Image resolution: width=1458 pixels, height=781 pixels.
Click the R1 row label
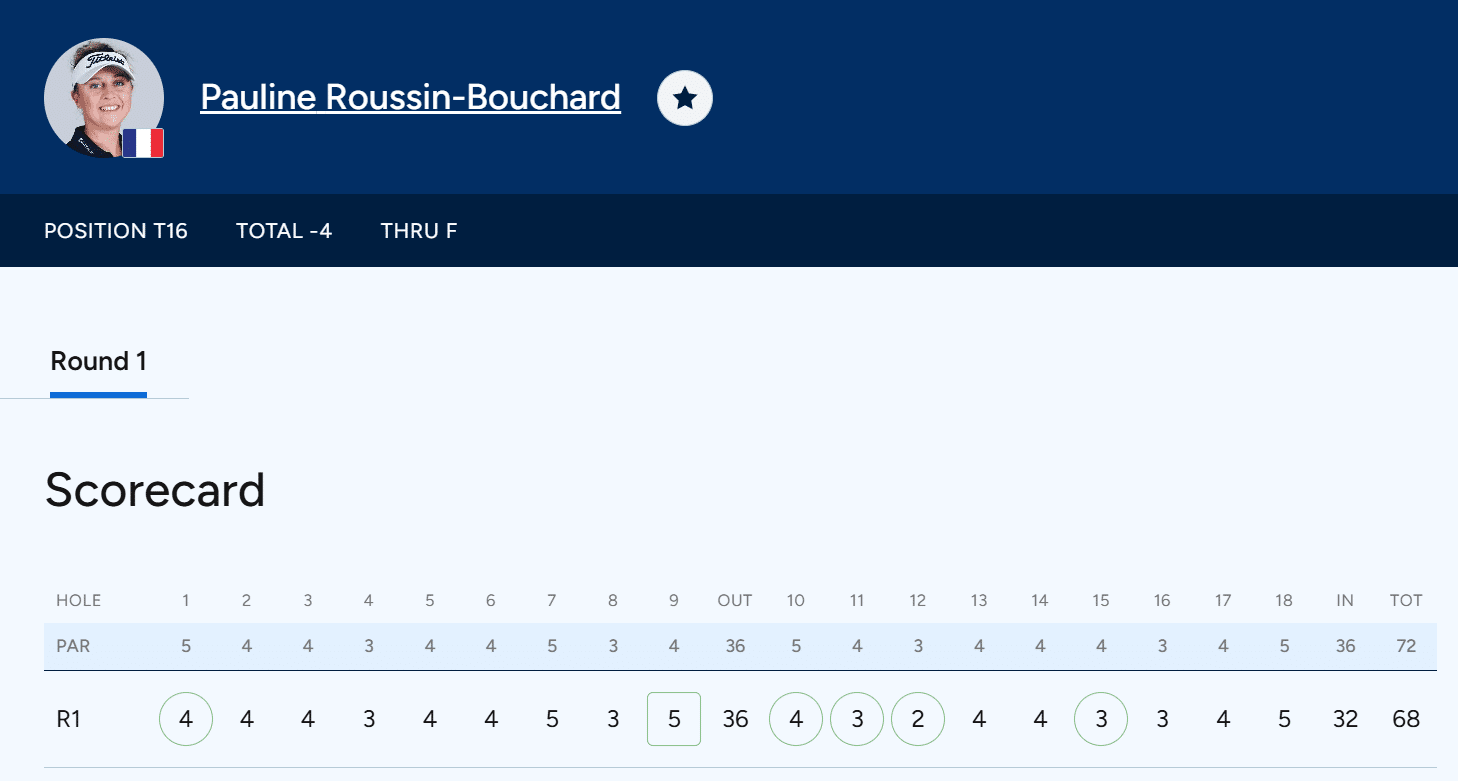[x=68, y=719]
